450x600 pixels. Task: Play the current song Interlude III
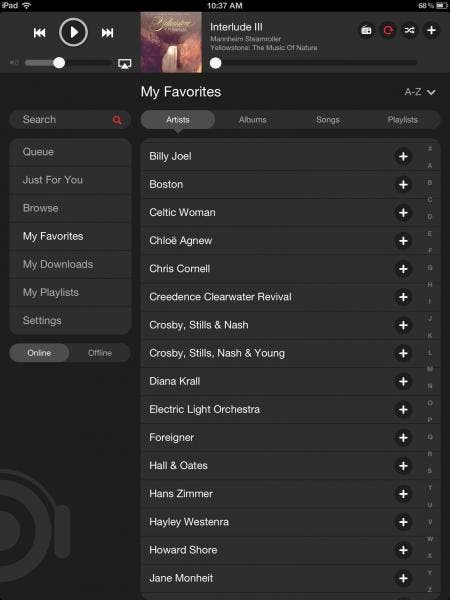73,33
